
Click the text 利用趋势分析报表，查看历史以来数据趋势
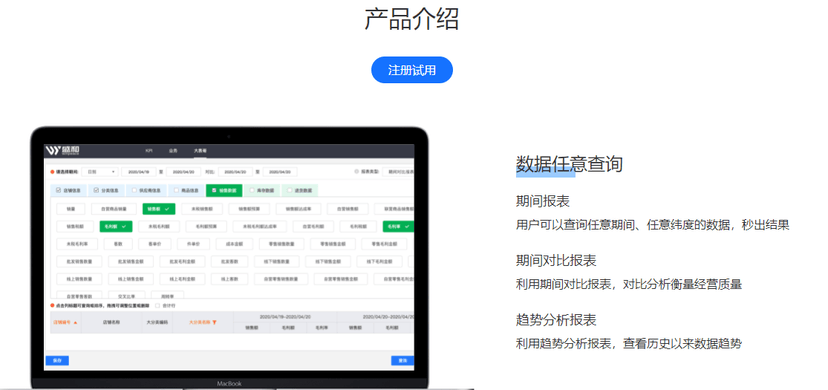click(629, 344)
